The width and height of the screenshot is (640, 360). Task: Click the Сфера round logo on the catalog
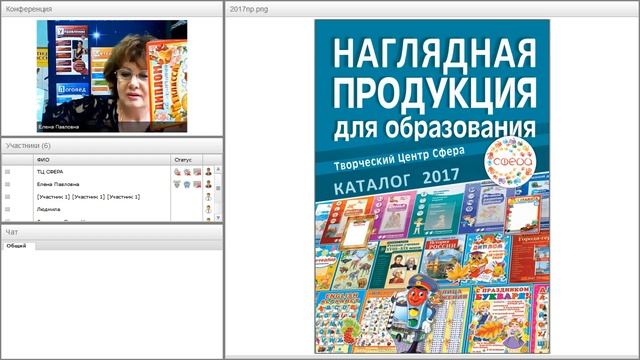(511, 162)
